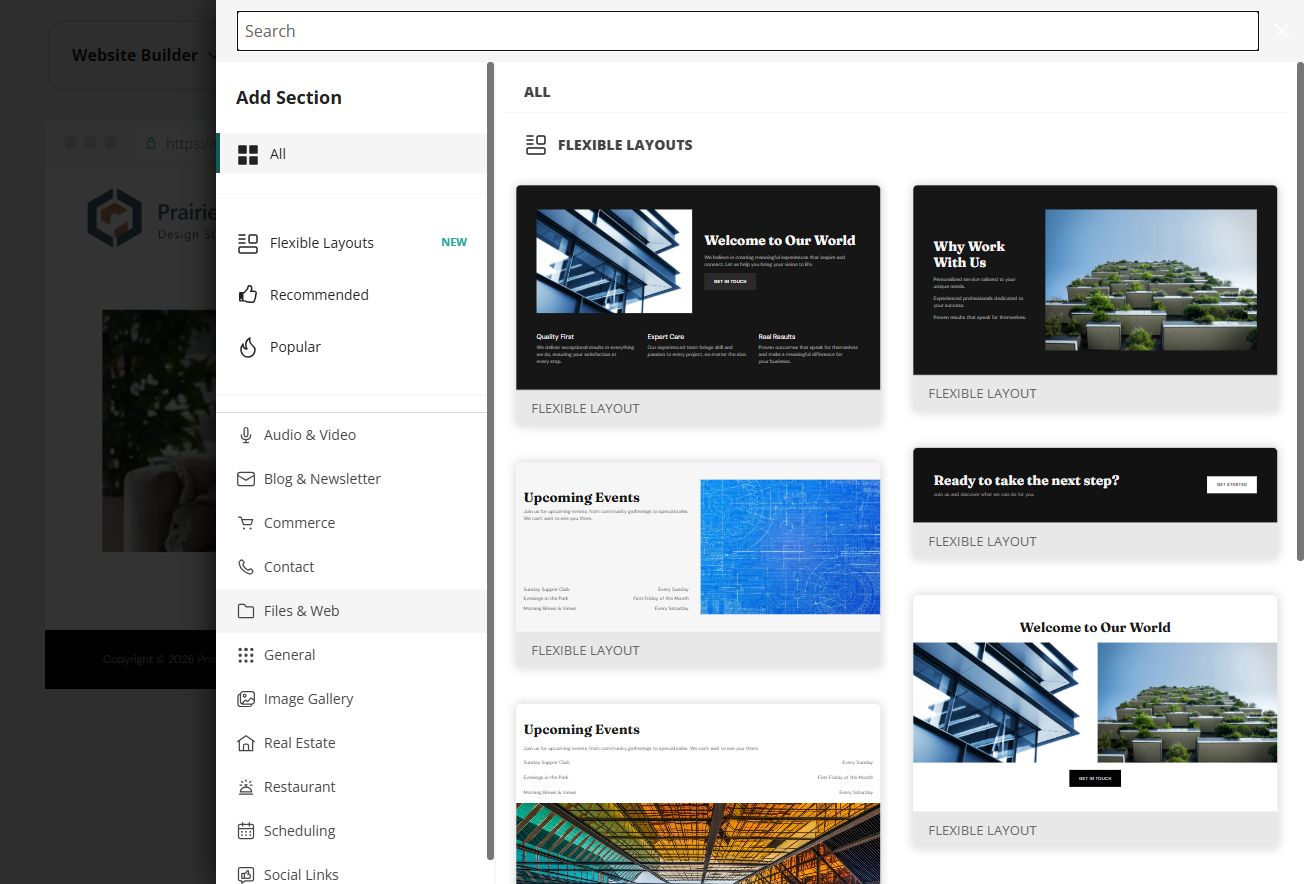Viewport: 1304px width, 884px height.
Task: Click the Add Section heading
Action: pyautogui.click(x=289, y=97)
